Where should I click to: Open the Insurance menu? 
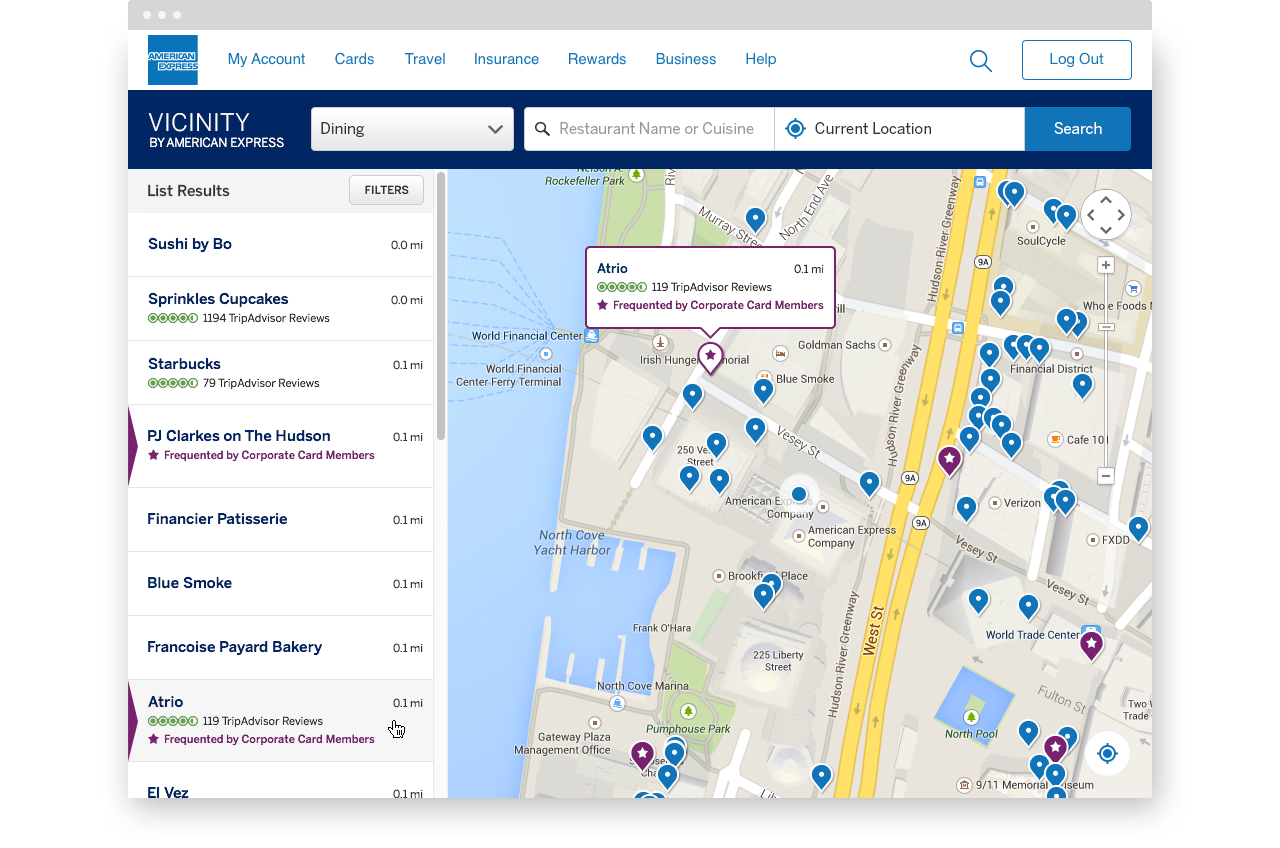click(506, 59)
